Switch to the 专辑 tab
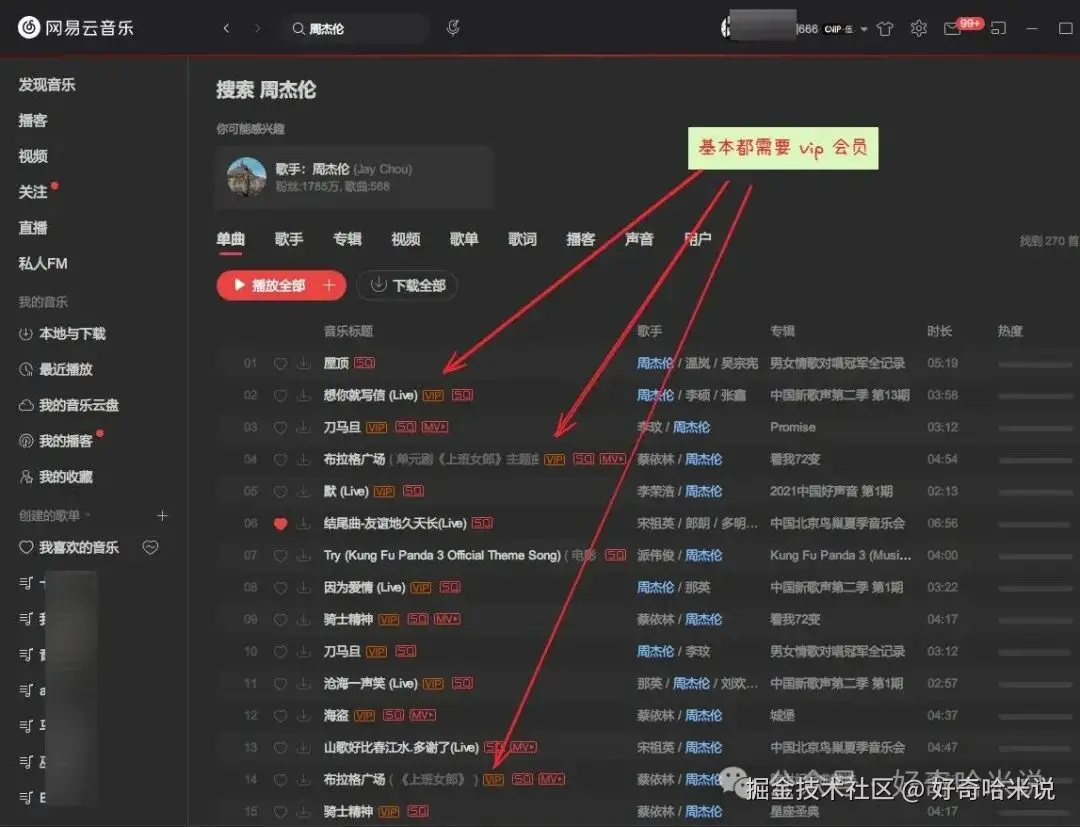 pos(347,239)
